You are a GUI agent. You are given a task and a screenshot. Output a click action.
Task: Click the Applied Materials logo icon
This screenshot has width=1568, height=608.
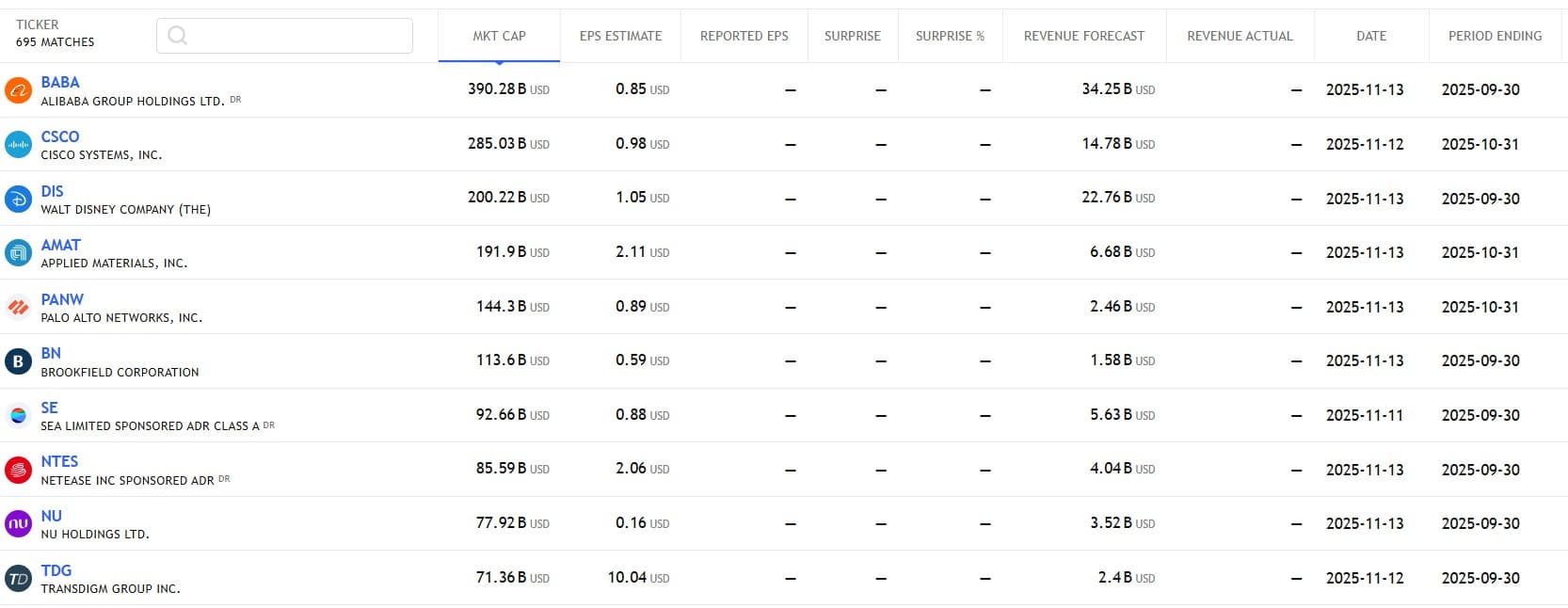tap(18, 253)
